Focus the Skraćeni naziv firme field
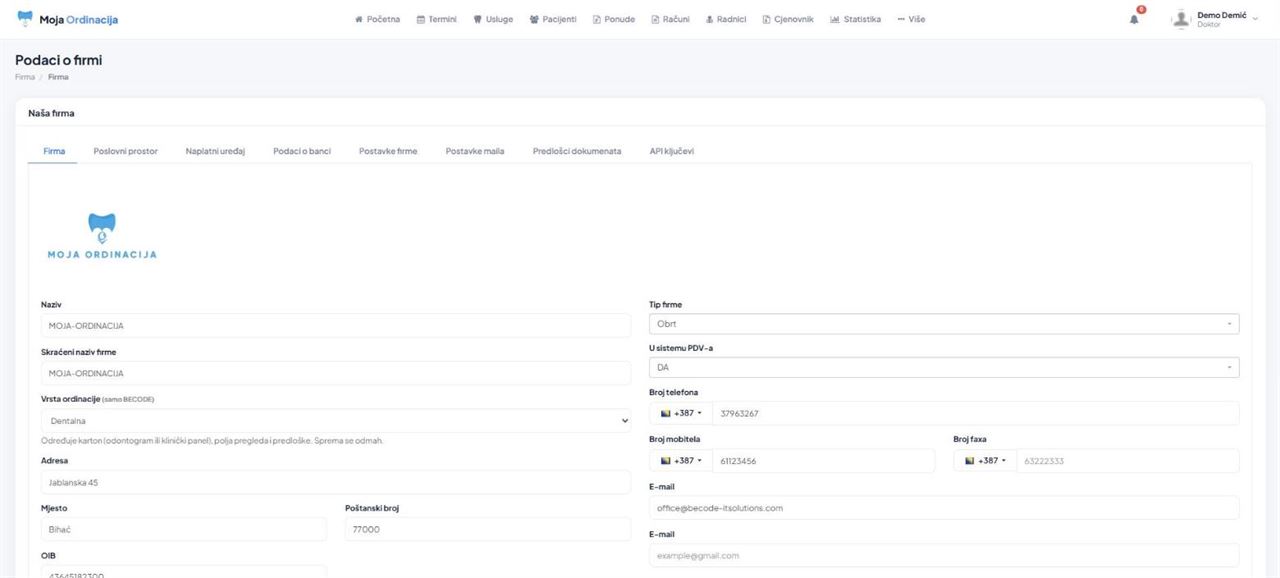 [x=336, y=373]
